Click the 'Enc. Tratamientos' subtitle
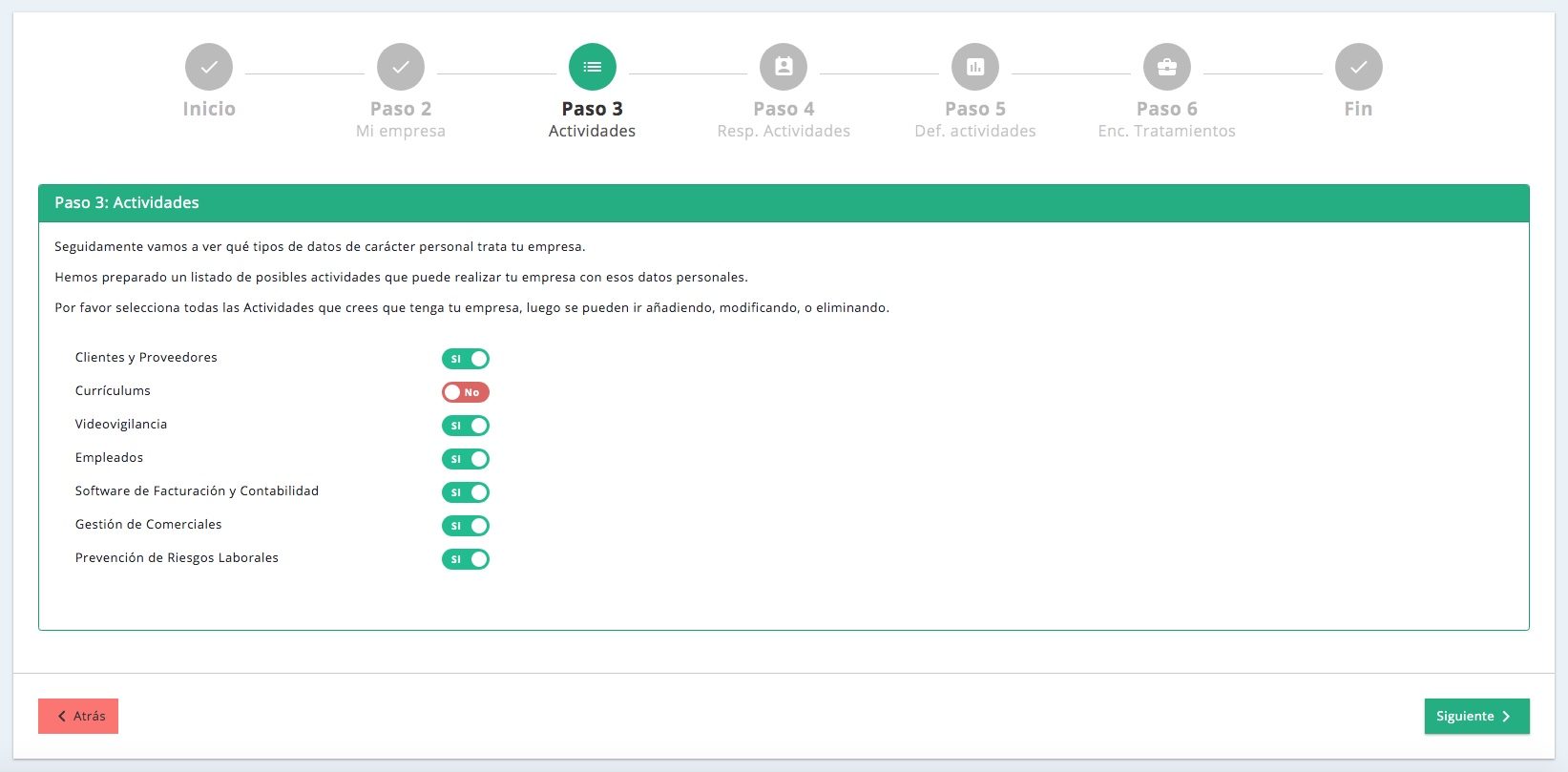1568x772 pixels. click(x=1167, y=132)
